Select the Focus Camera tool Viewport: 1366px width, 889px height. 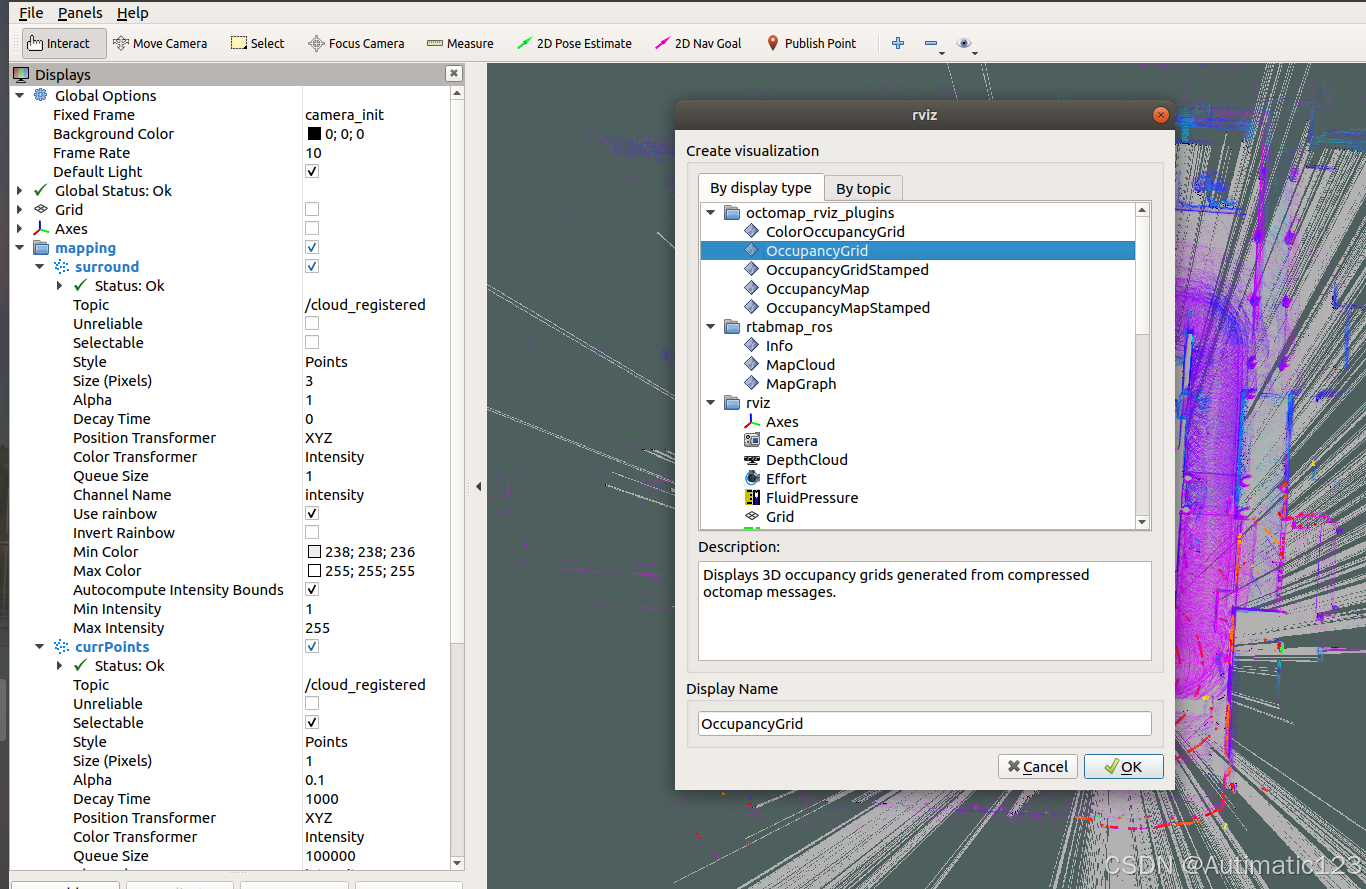point(356,43)
